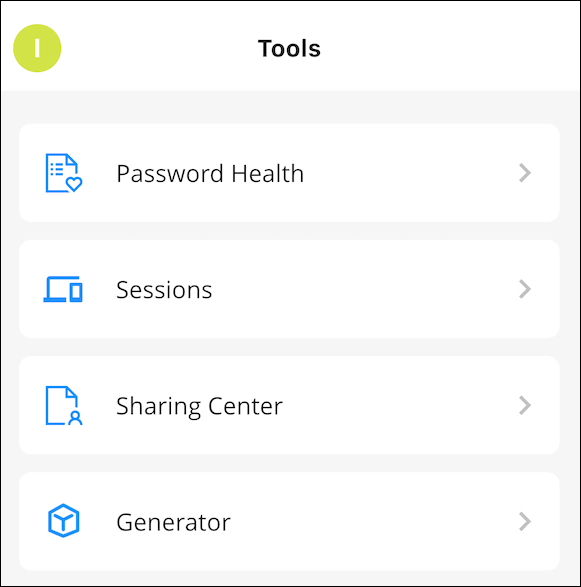
Task: Expand Password Health using its chevron arrow
Action: click(525, 173)
